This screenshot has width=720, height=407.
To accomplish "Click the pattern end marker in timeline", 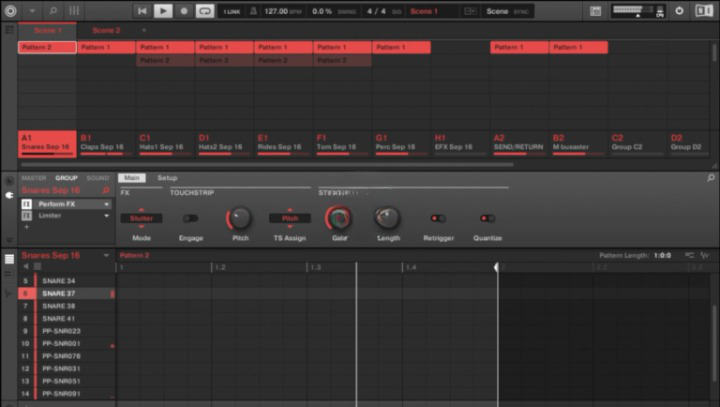I will 496,267.
